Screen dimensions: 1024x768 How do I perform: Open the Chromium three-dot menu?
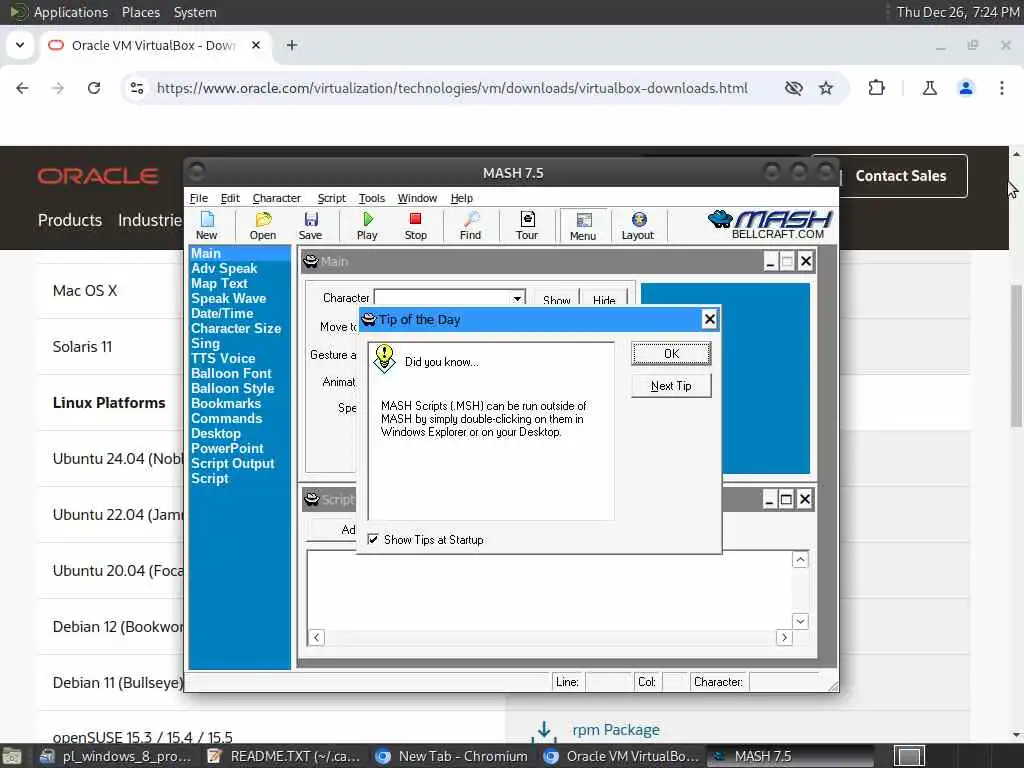(x=1002, y=88)
